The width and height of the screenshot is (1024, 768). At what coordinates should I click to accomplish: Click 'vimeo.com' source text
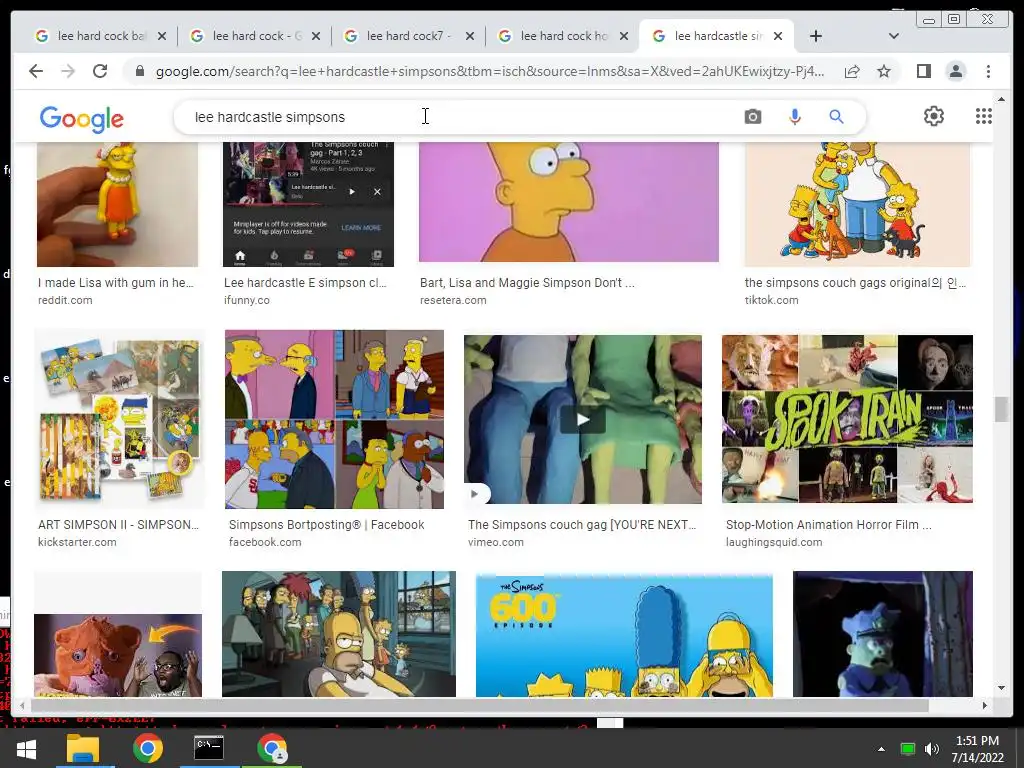[495, 542]
